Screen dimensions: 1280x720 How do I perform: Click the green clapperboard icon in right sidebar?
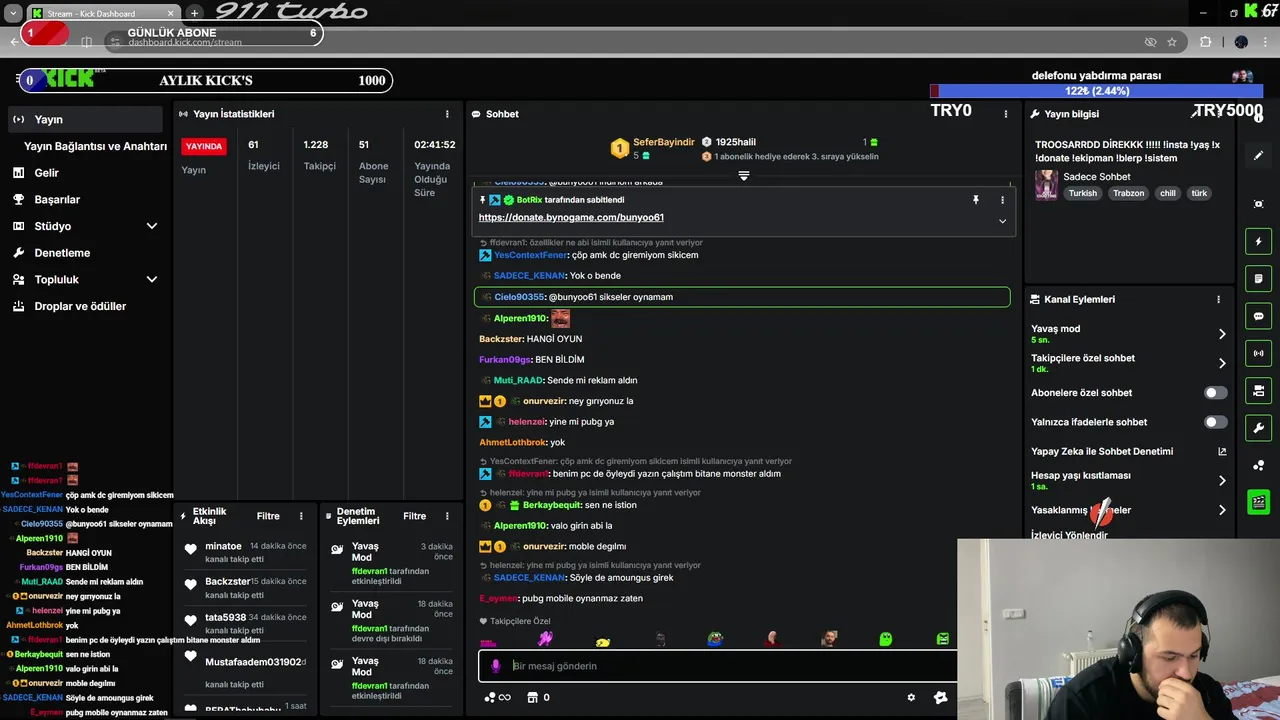tap(1258, 502)
